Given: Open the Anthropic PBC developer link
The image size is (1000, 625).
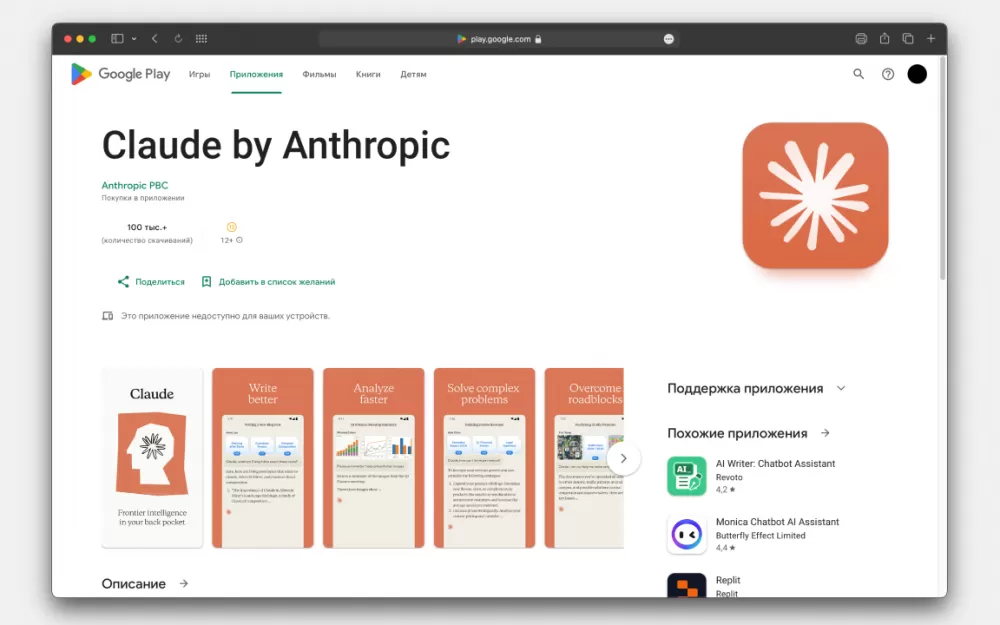Looking at the screenshot, I should point(135,185).
